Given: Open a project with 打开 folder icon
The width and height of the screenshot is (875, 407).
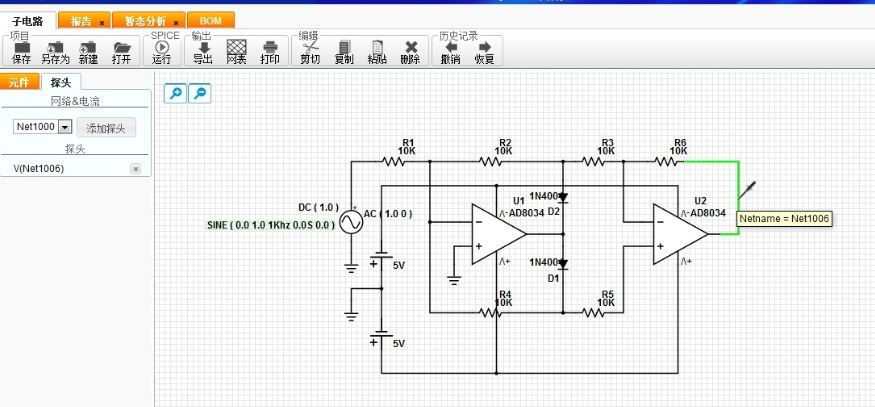Looking at the screenshot, I should pos(122,48).
